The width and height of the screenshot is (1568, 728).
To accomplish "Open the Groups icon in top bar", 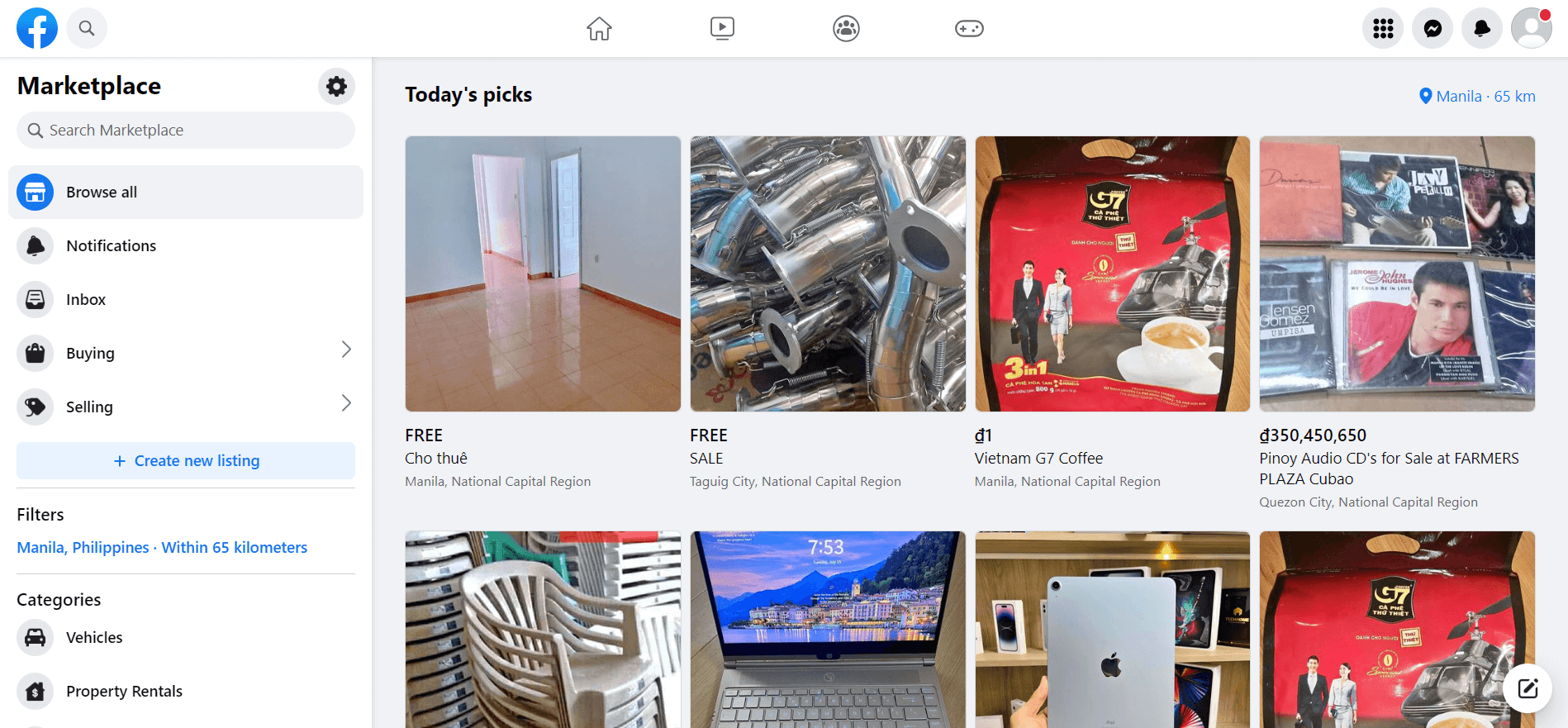I will (x=846, y=29).
